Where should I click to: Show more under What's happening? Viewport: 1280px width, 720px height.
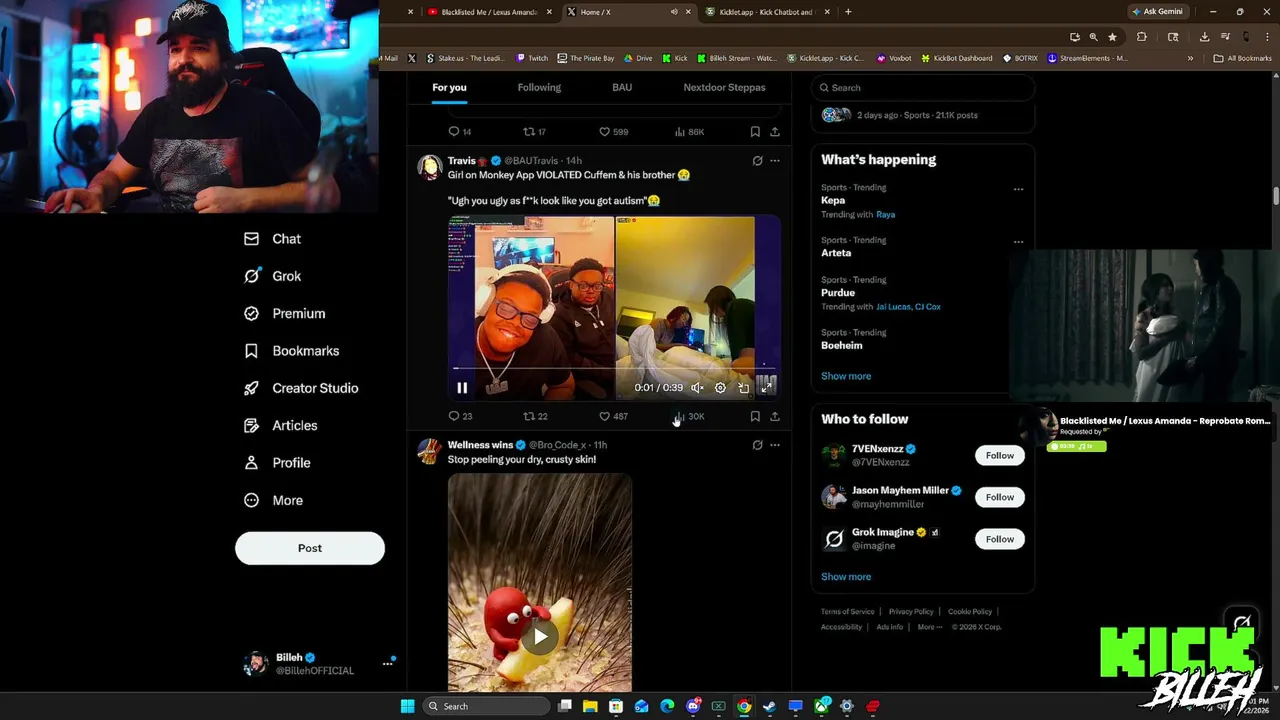(x=846, y=376)
